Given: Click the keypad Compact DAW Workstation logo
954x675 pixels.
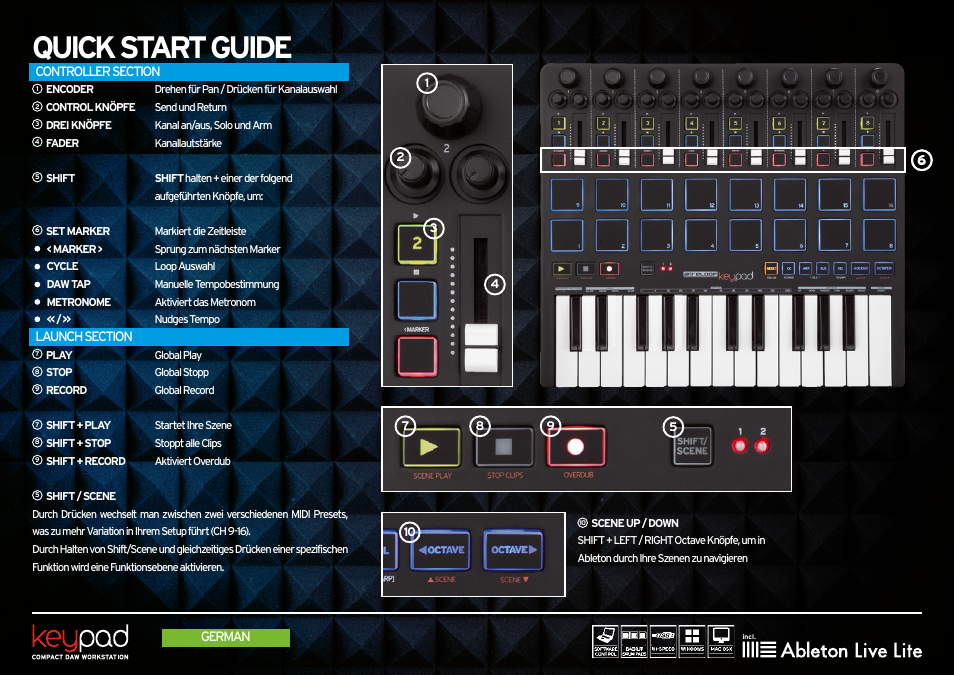Looking at the screenshot, I should (80, 642).
